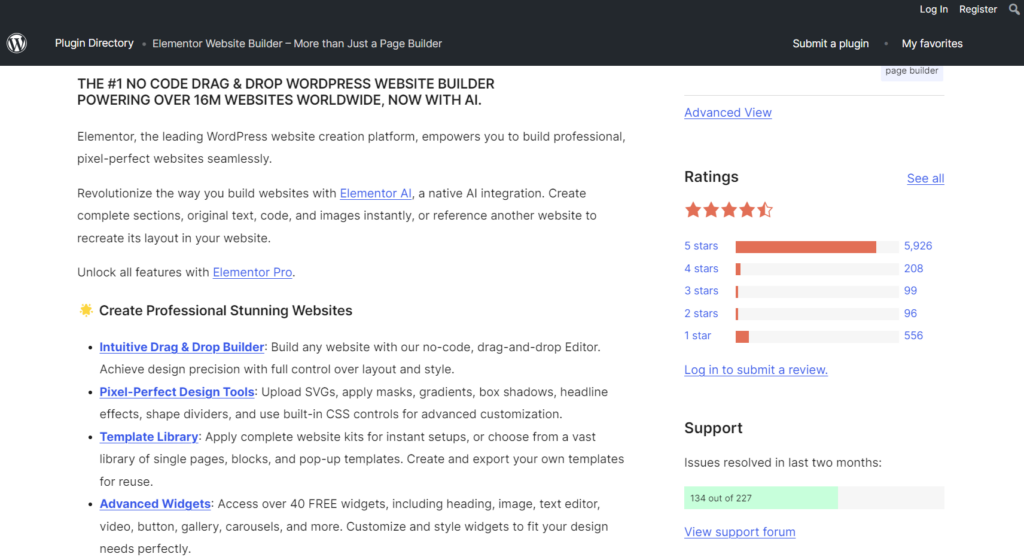Viewport: 1024px width, 557px height.
Task: Click See all ratings link
Action: (925, 178)
